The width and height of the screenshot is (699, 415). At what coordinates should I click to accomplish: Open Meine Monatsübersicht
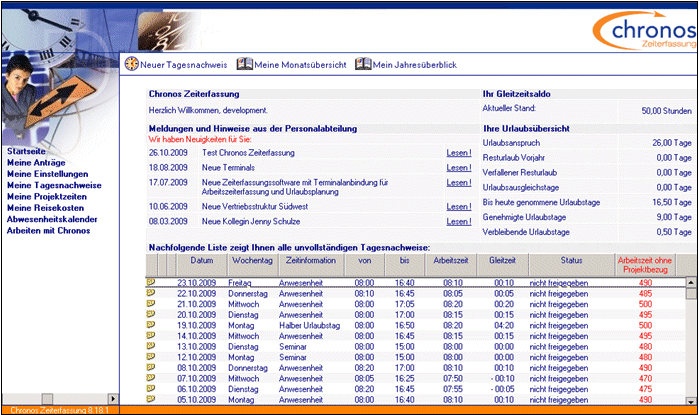(300, 65)
